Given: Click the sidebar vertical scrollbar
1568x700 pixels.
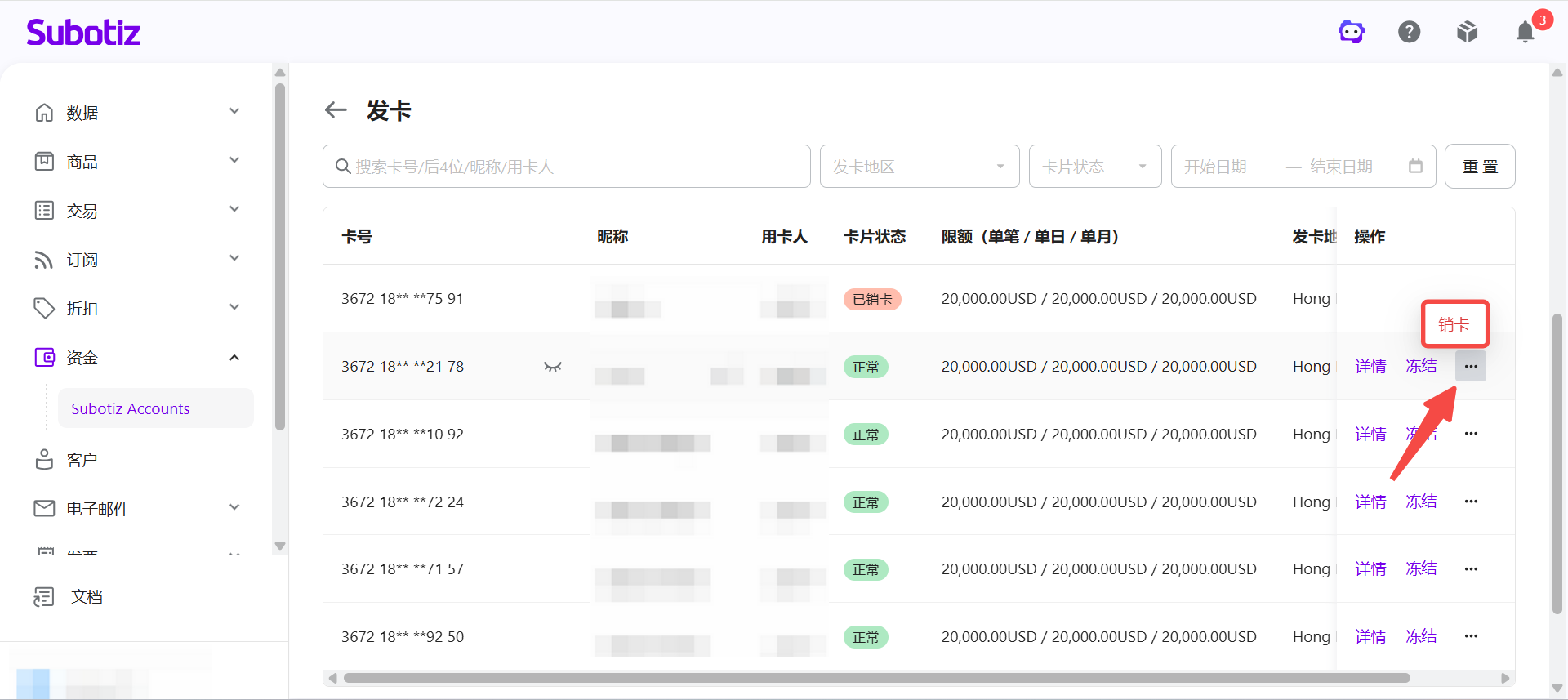Looking at the screenshot, I should [280, 256].
